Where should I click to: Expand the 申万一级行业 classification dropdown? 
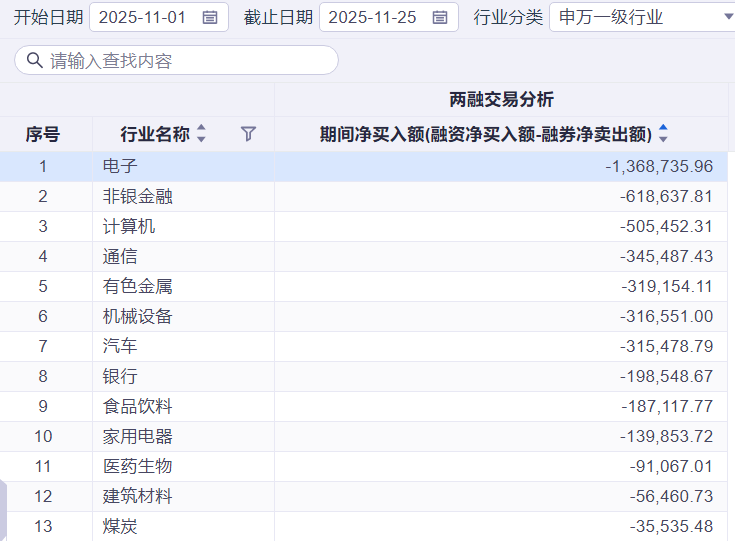tap(728, 17)
